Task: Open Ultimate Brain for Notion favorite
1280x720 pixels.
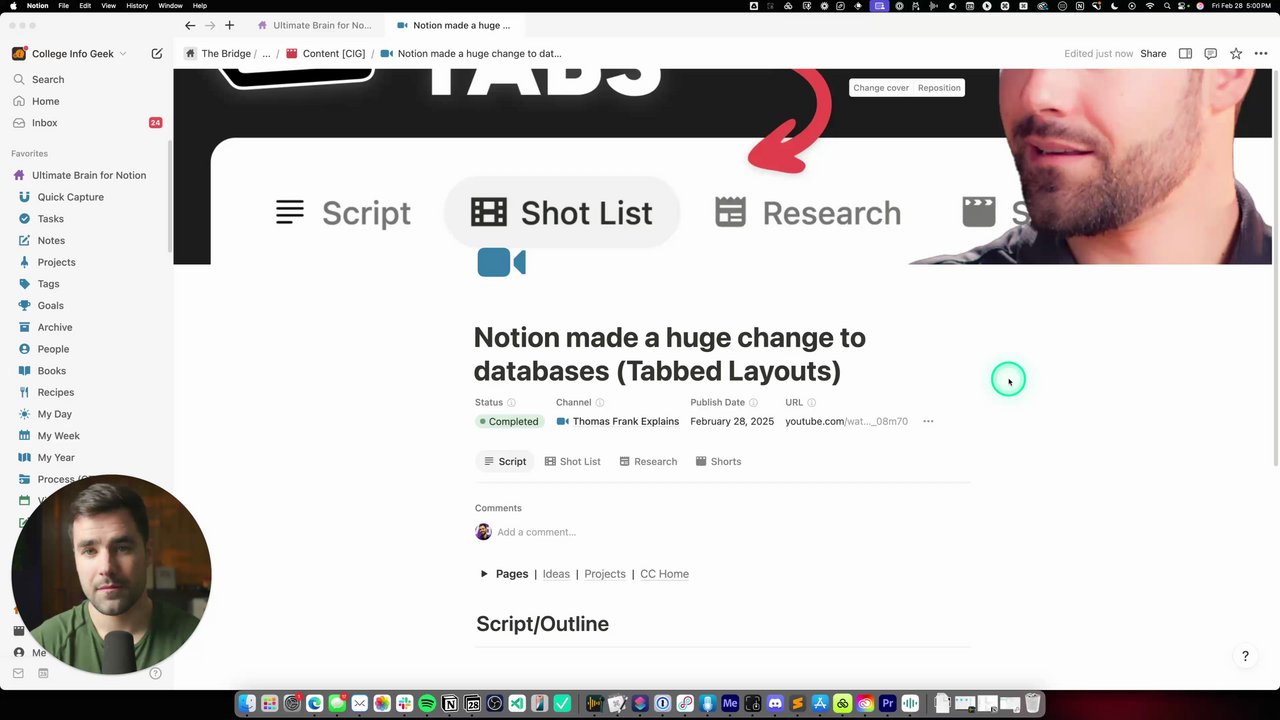Action: click(x=88, y=175)
